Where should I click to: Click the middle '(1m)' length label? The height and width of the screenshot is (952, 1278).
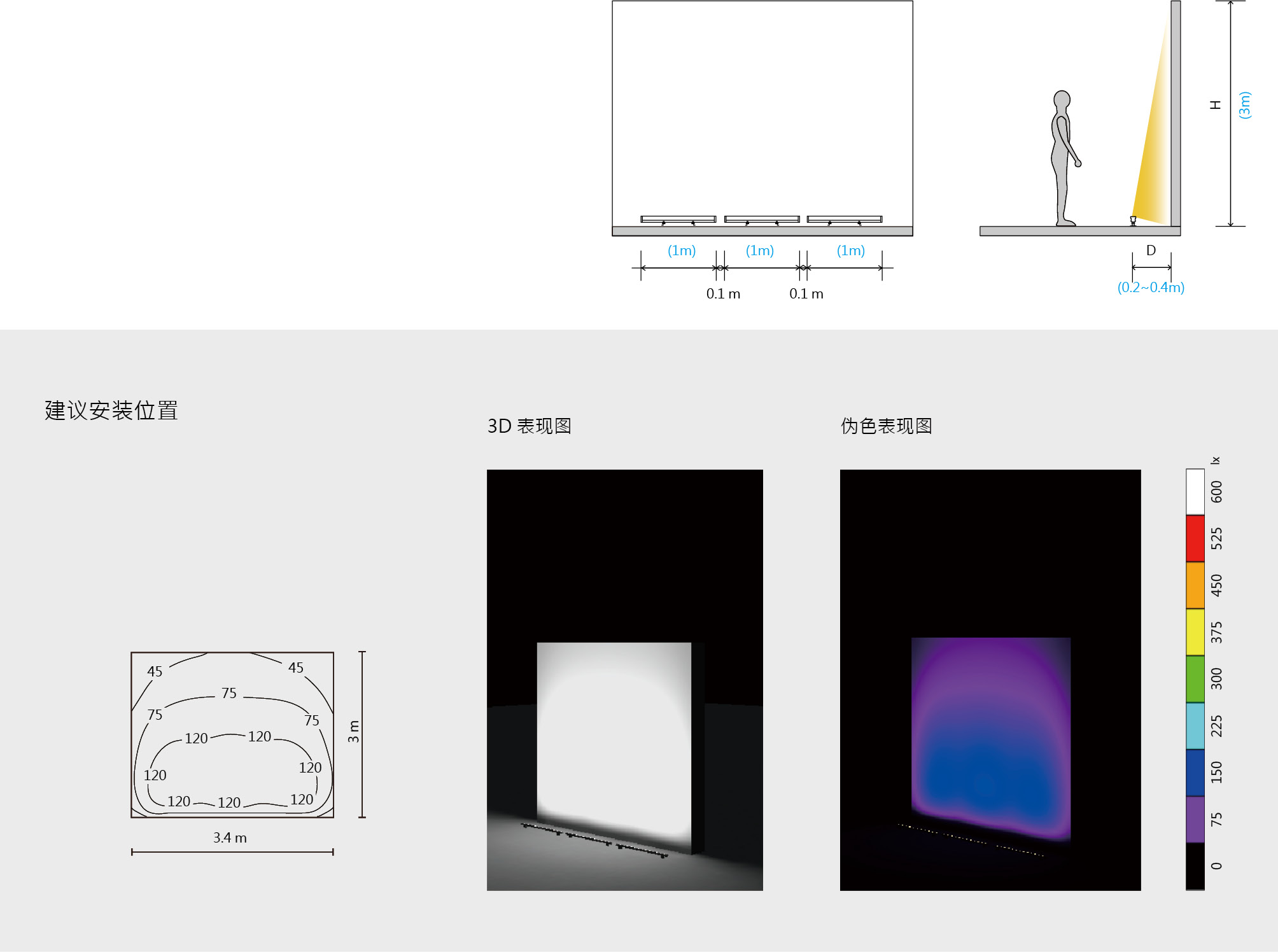(760, 250)
